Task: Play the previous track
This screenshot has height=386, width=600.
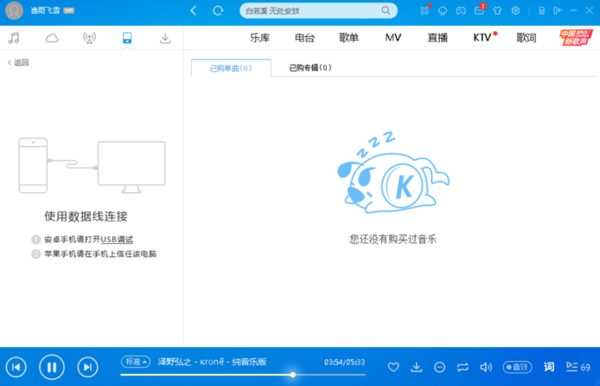Action: [x=16, y=367]
